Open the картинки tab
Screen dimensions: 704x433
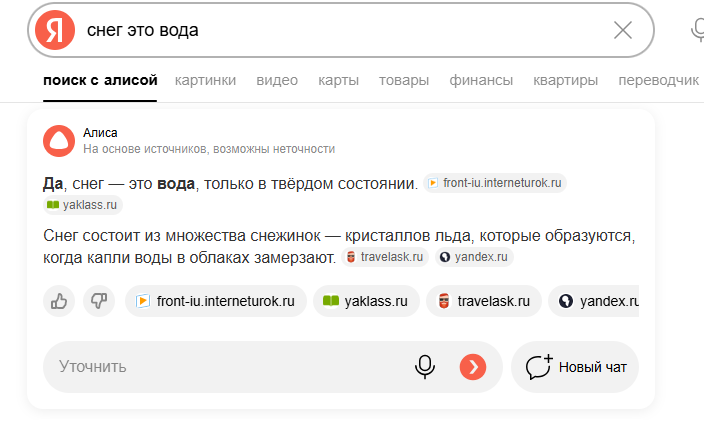(205, 80)
